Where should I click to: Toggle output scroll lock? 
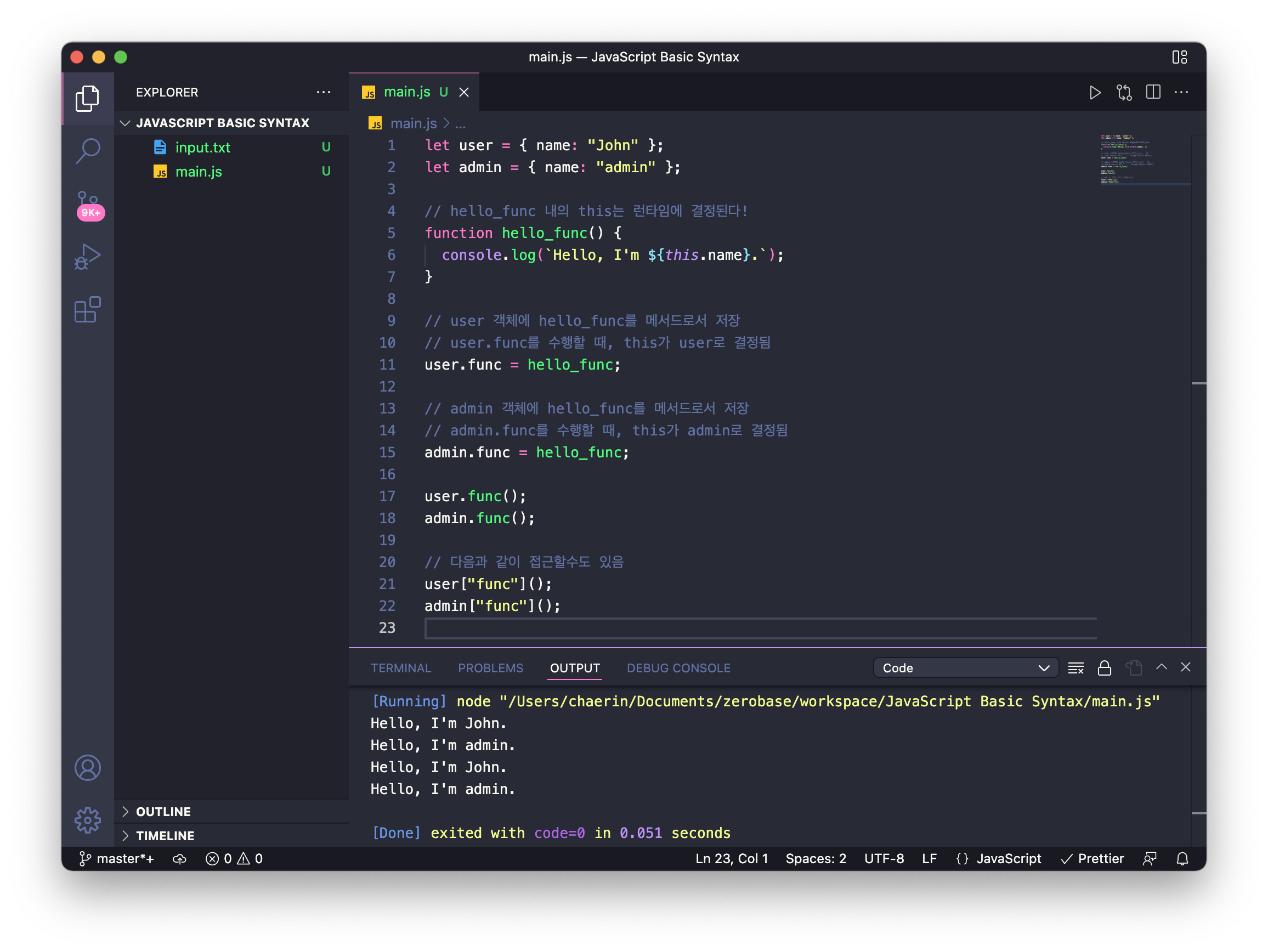[x=1104, y=668]
